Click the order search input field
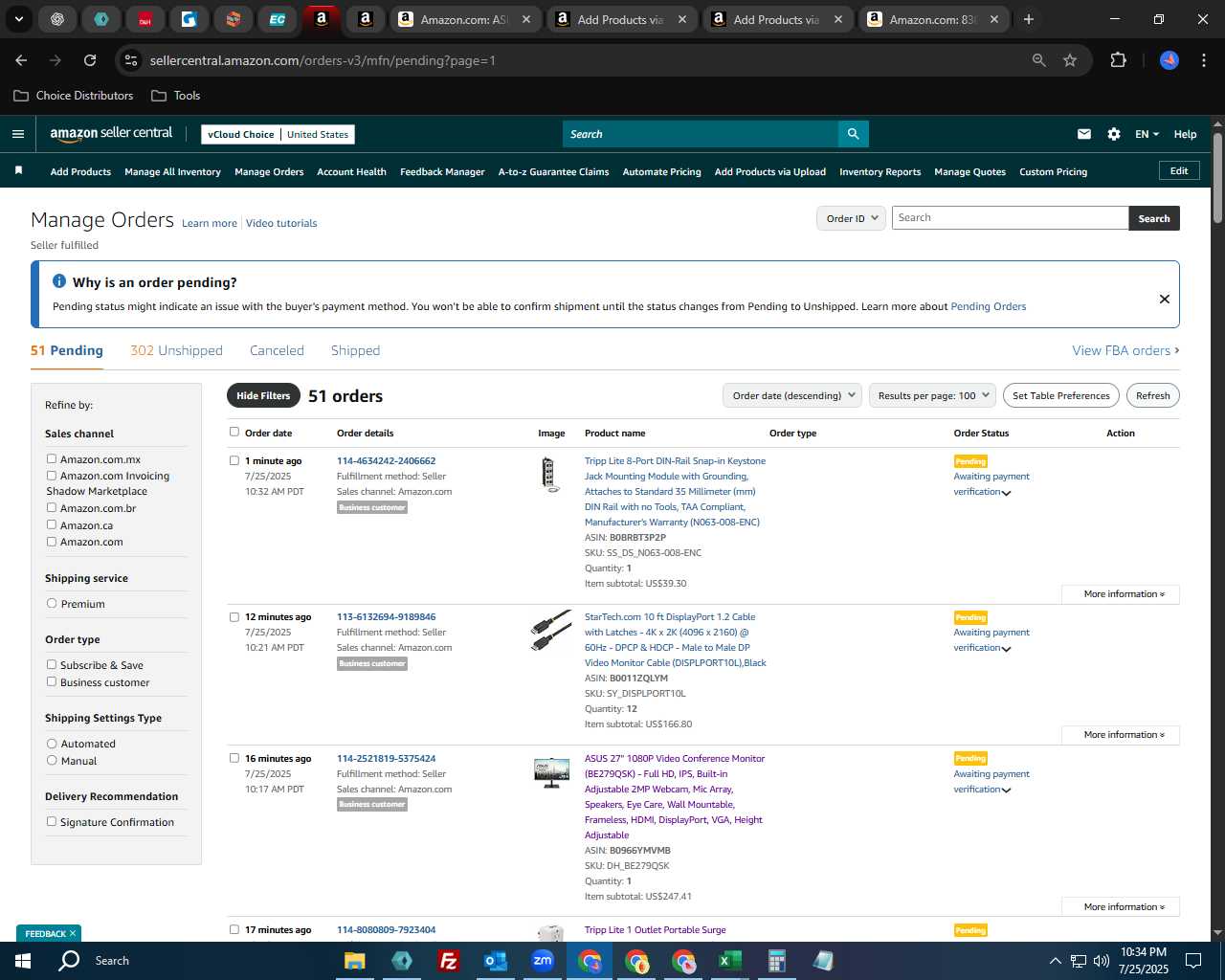 1010,218
